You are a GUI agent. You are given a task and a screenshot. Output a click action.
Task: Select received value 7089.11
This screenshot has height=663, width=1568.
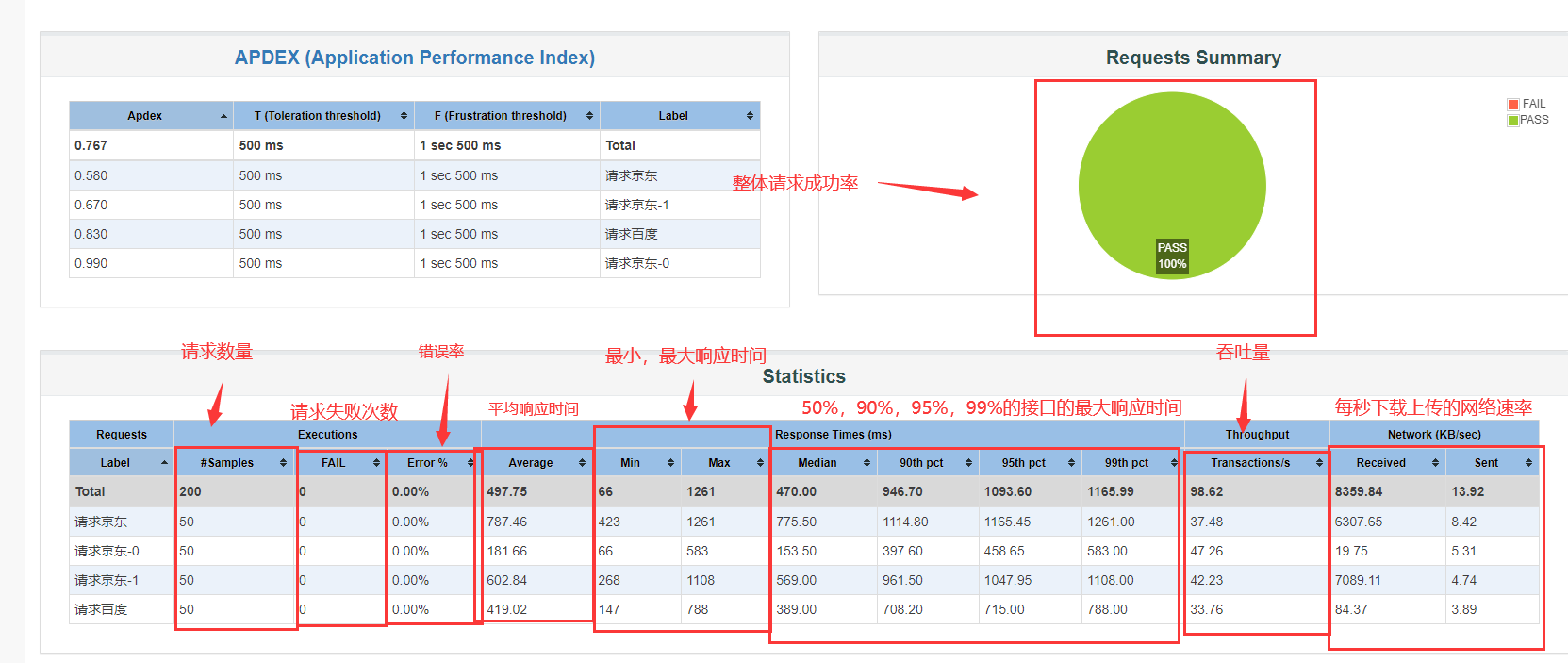tap(1358, 580)
